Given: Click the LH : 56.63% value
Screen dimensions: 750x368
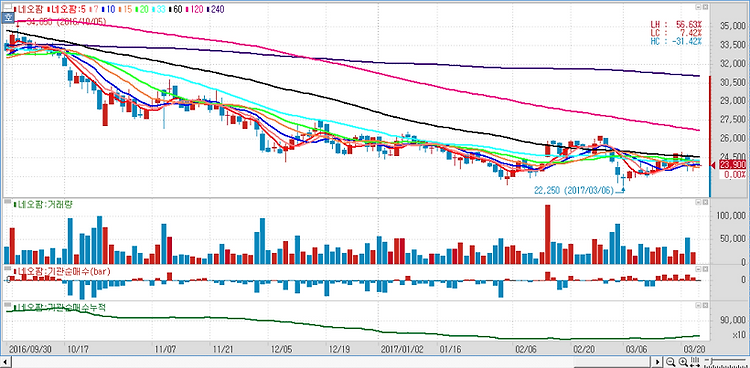Looking at the screenshot, I should tap(676, 24).
